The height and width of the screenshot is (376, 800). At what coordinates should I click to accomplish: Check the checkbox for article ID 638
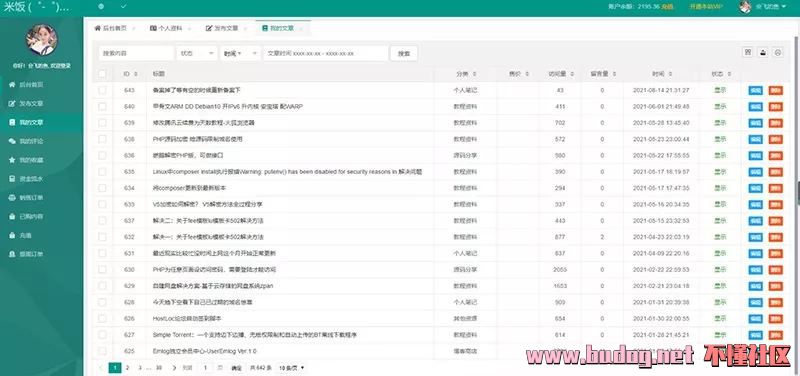103,139
